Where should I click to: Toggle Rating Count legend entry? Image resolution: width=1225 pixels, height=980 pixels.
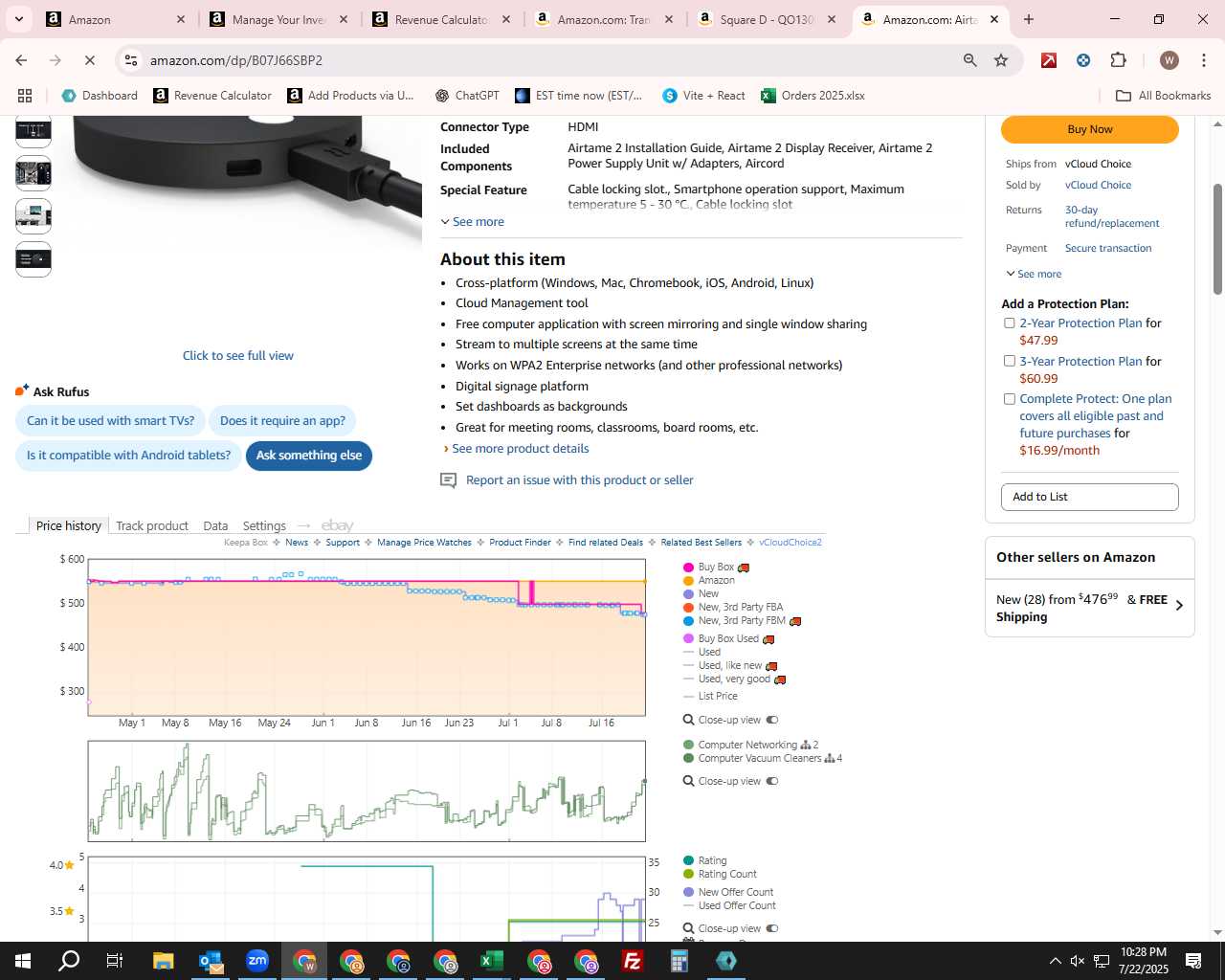720,874
